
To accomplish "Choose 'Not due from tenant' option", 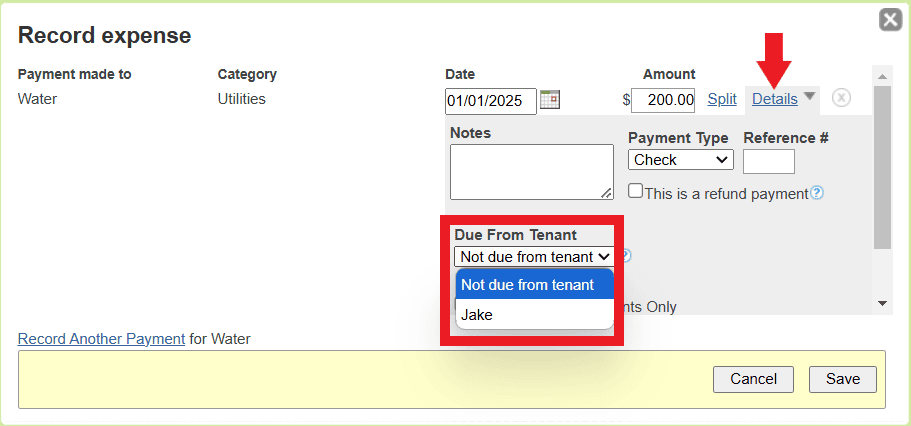I will (527, 285).
